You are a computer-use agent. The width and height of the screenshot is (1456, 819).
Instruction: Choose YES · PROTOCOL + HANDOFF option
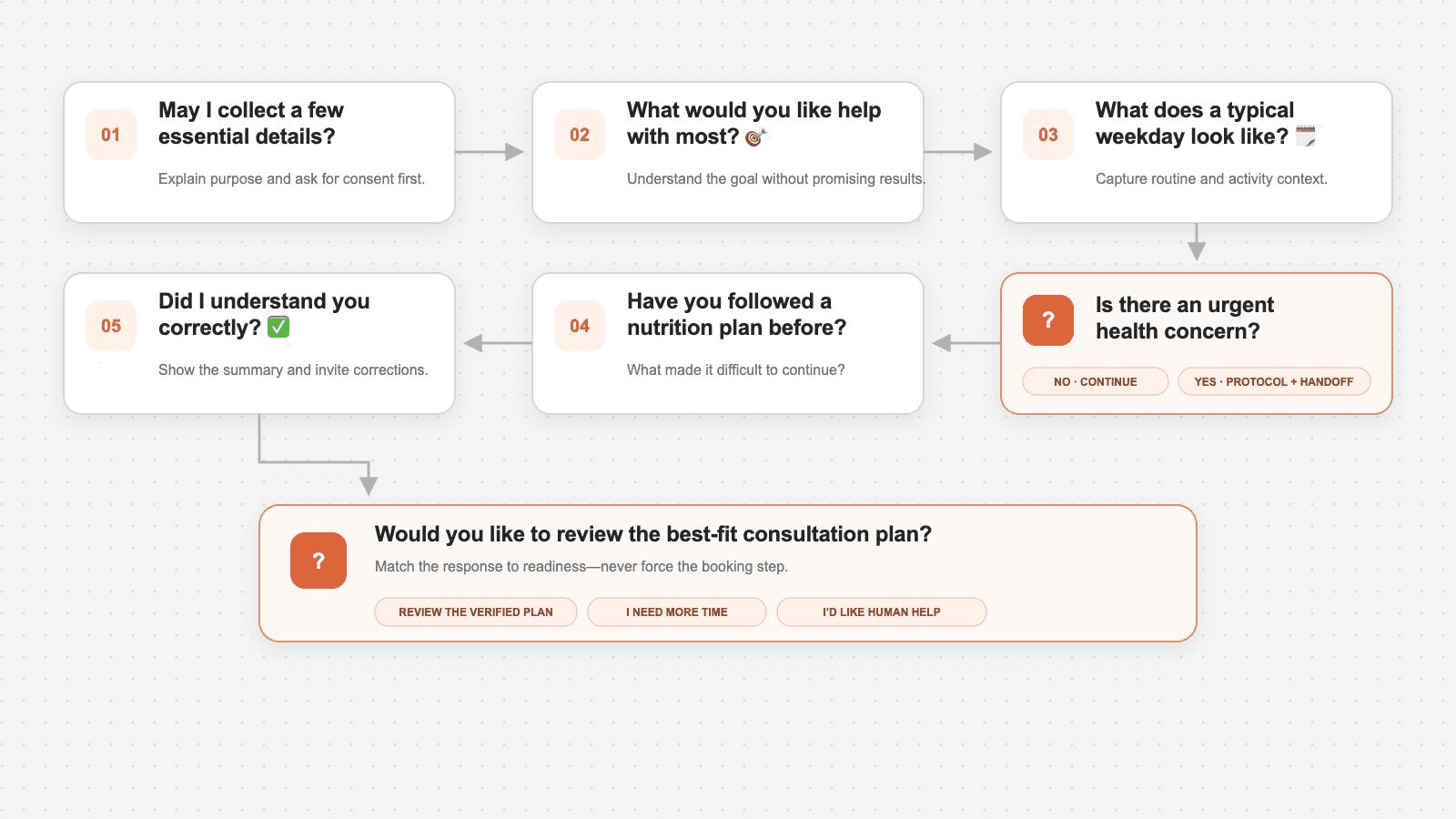(x=1274, y=381)
